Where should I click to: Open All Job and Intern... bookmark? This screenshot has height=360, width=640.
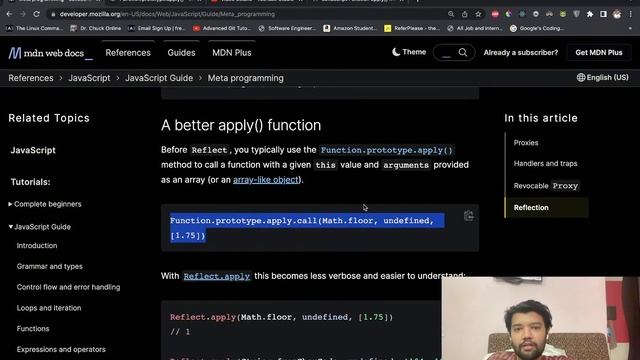pyautogui.click(x=476, y=28)
